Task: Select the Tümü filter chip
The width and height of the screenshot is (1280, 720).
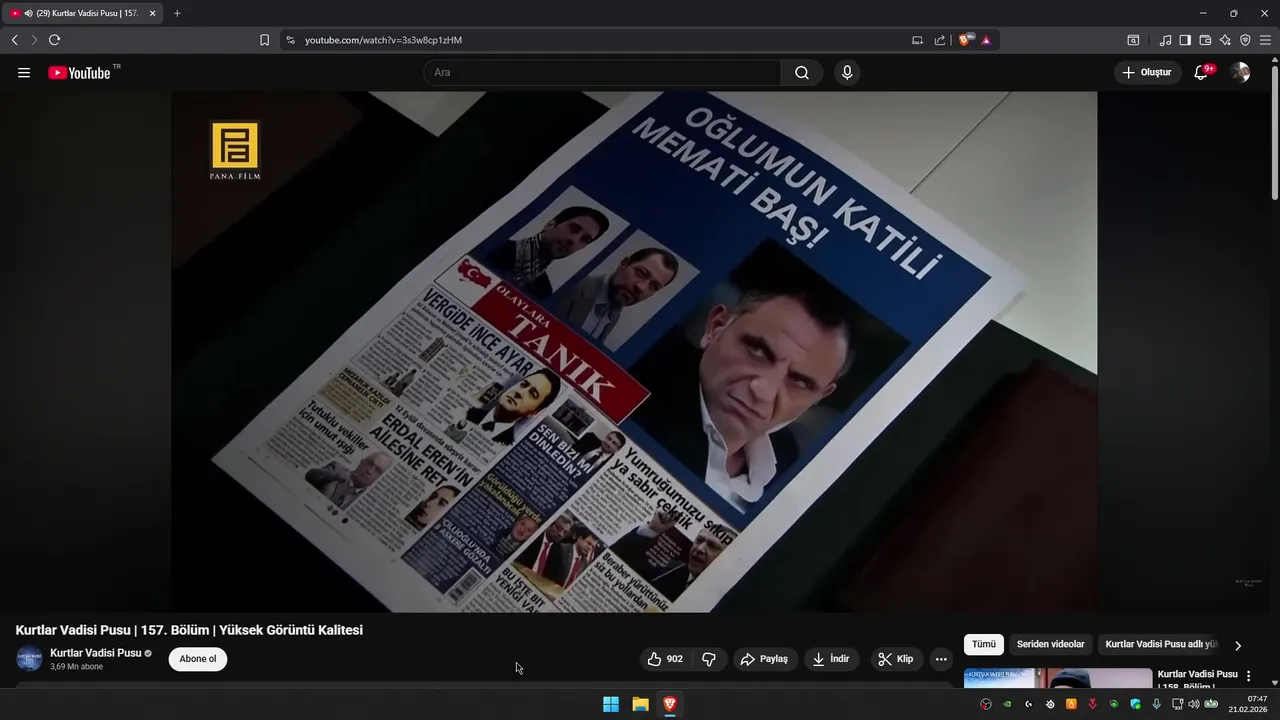Action: pos(984,645)
